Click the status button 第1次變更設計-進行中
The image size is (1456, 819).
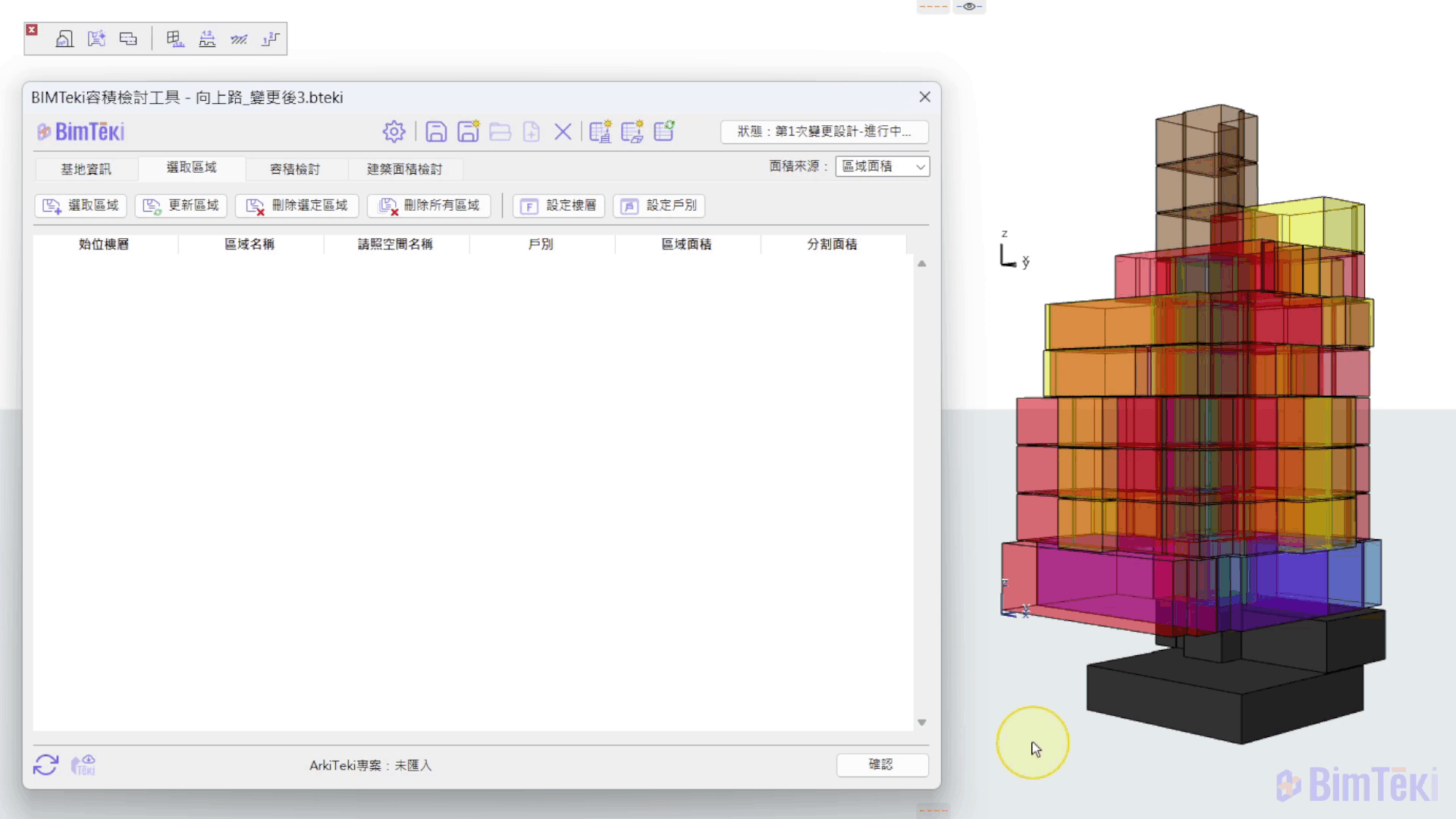824,132
